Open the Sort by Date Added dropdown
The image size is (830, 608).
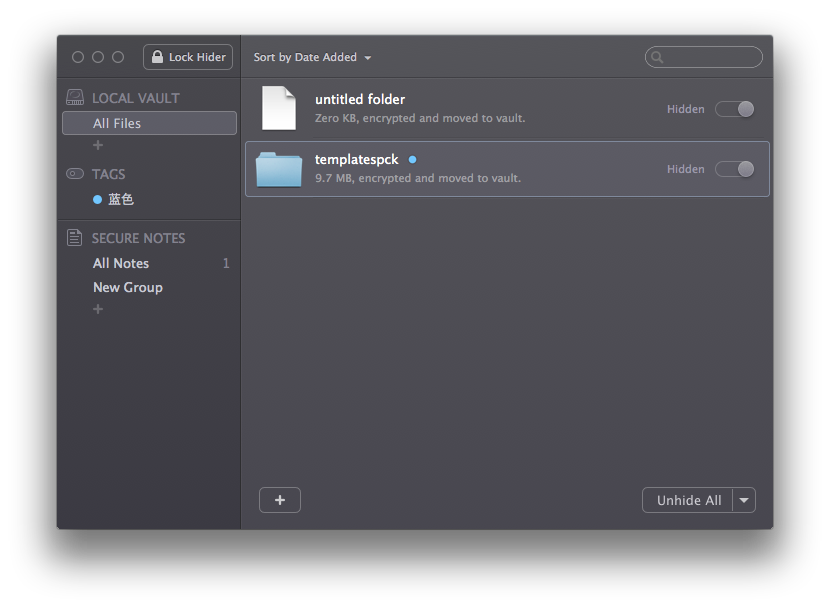[x=312, y=57]
